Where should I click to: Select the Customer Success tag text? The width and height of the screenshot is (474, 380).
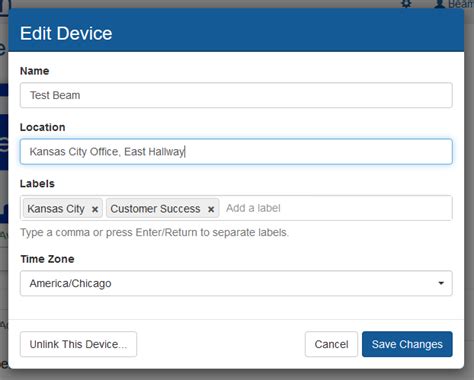coord(155,209)
